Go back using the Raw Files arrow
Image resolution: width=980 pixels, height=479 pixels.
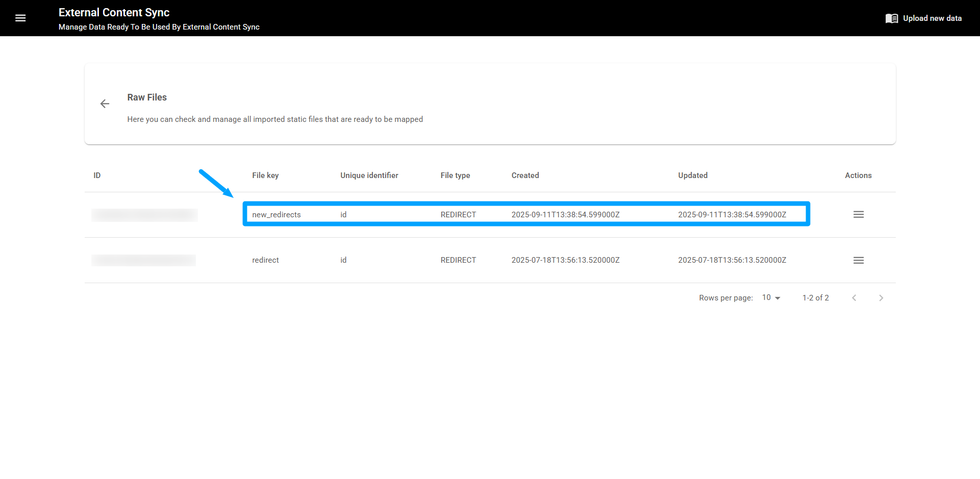105,104
